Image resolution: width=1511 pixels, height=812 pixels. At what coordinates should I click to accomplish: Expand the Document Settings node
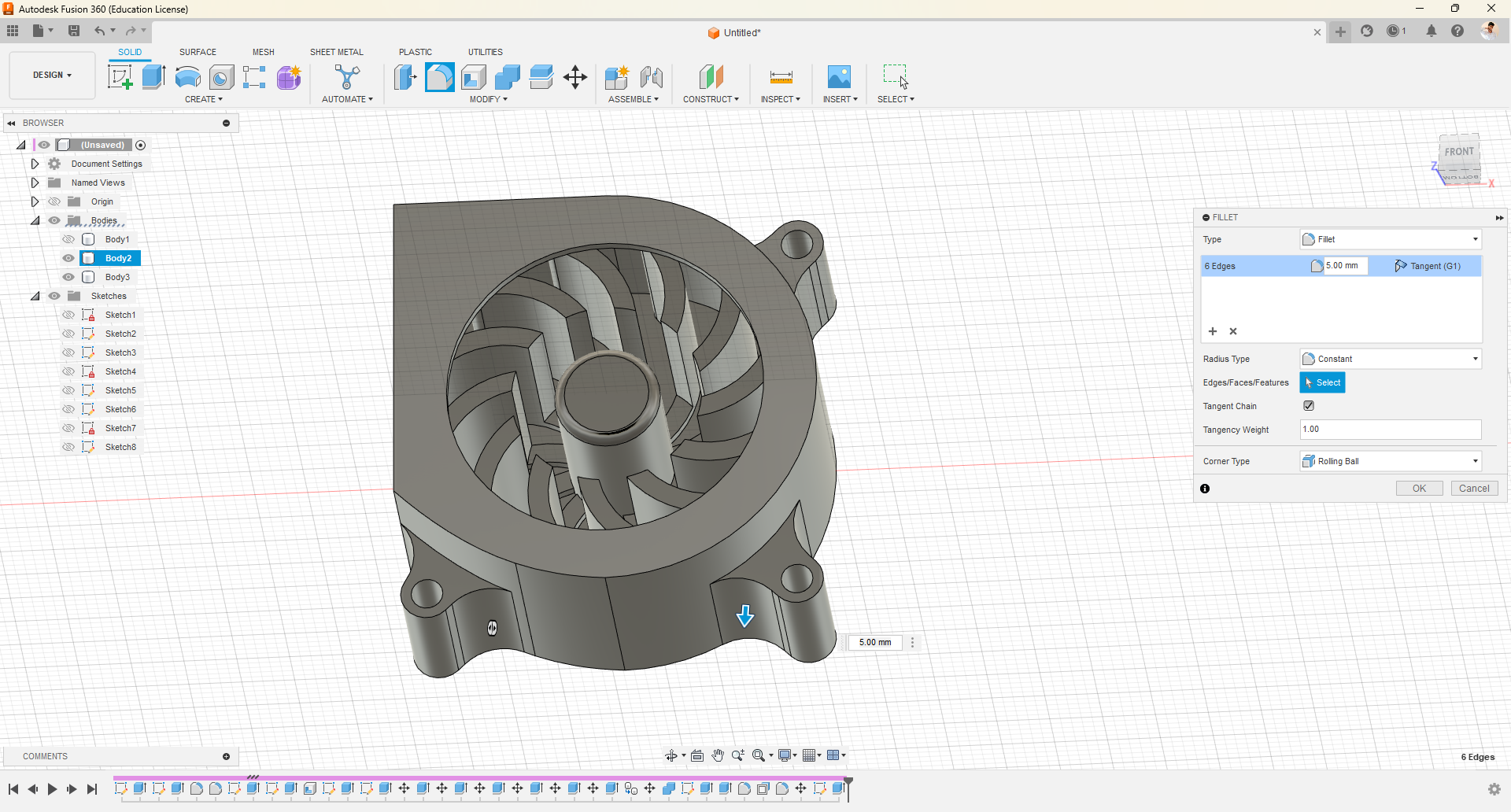(x=35, y=164)
